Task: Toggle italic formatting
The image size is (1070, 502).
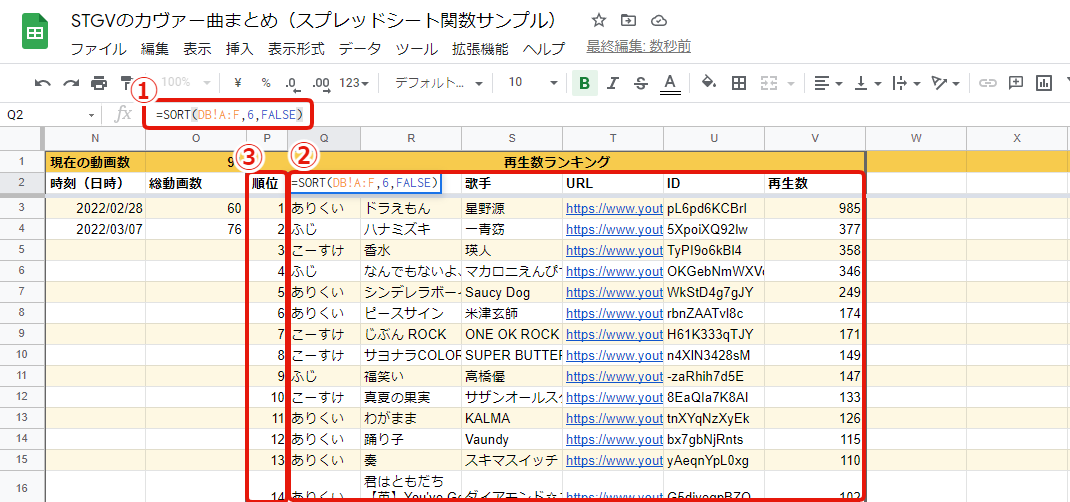Action: coord(613,83)
